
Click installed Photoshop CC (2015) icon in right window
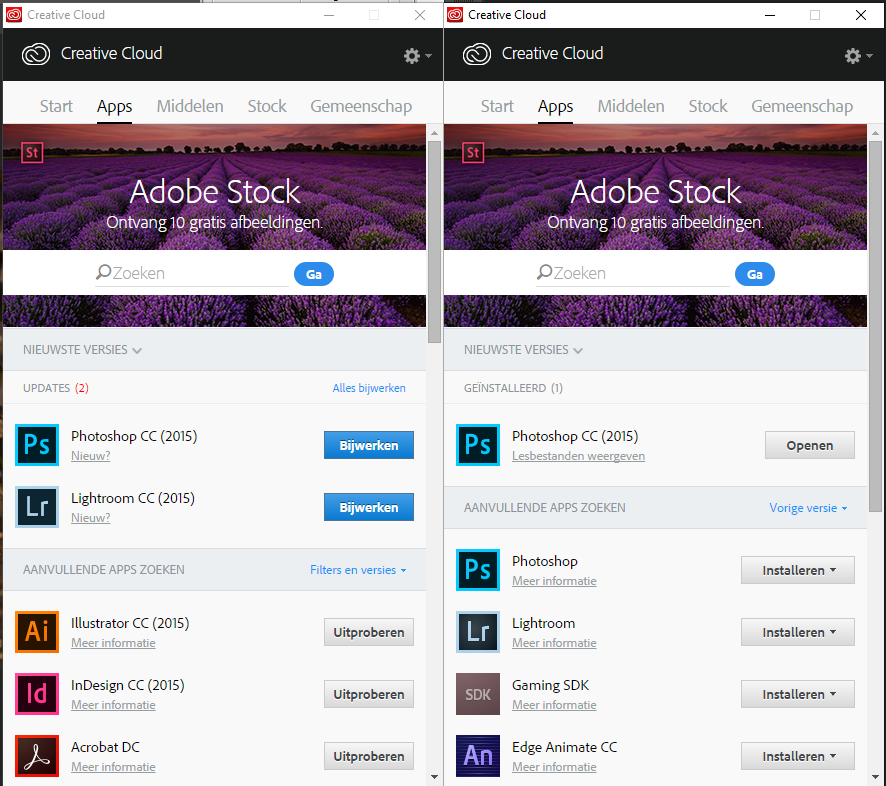[478, 445]
